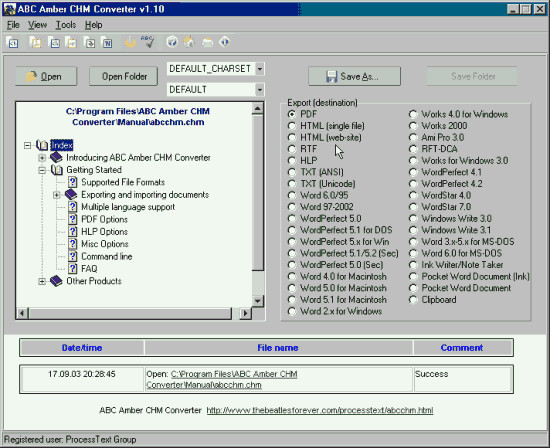The image size is (550, 448).
Task: Collapse the Index tree node
Action: (27, 145)
